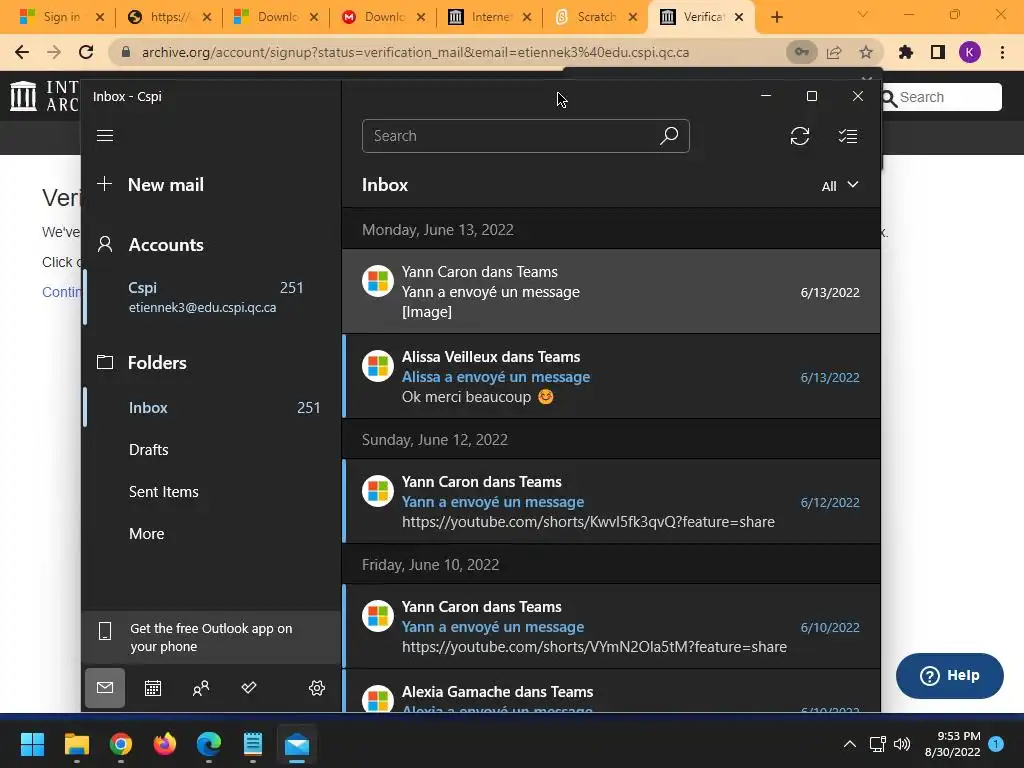Expand More folders in Mail
This screenshot has height=768, width=1024.
point(146,534)
